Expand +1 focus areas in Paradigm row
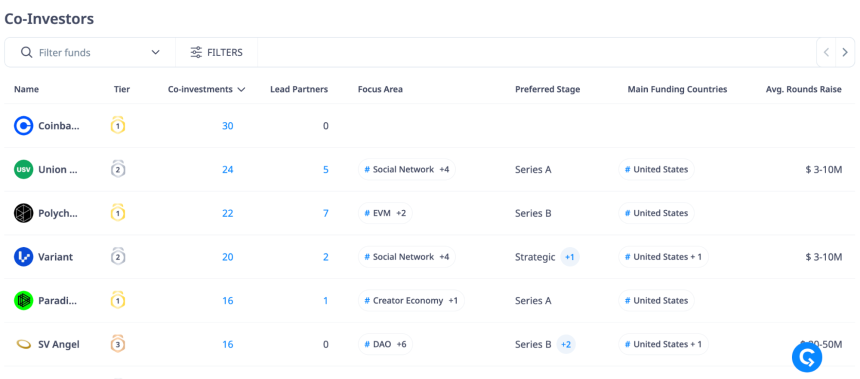860x379 pixels. (453, 301)
